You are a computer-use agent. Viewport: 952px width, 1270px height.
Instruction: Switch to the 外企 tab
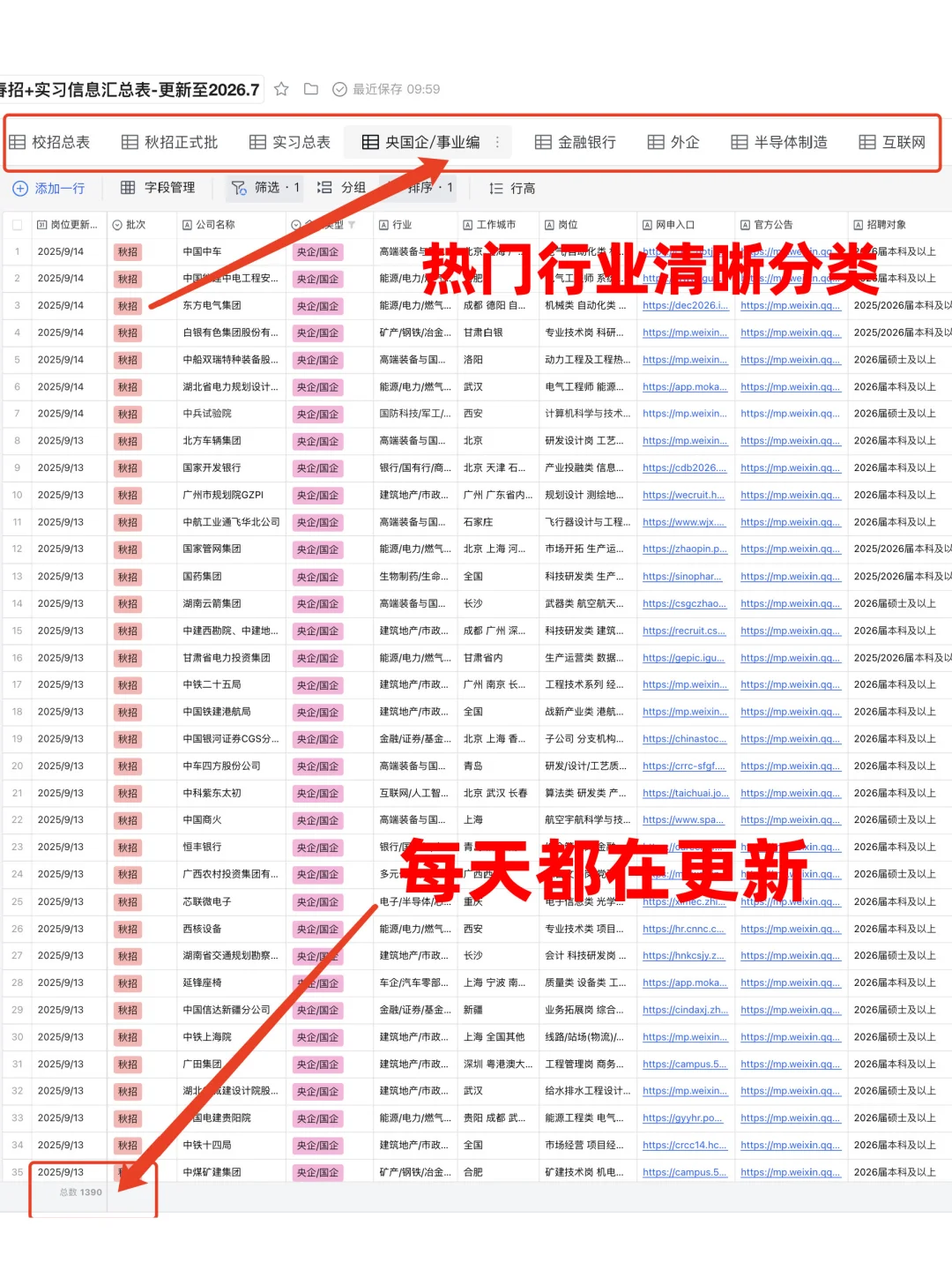673,142
